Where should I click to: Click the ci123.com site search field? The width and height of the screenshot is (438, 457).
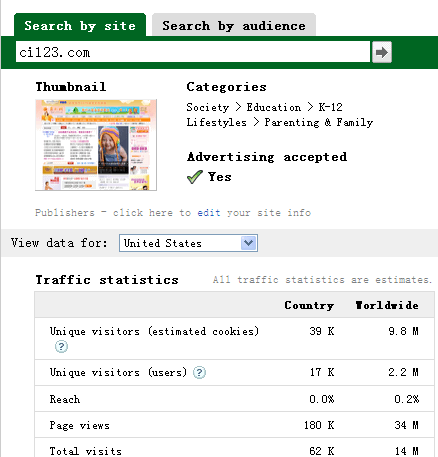coord(193,52)
